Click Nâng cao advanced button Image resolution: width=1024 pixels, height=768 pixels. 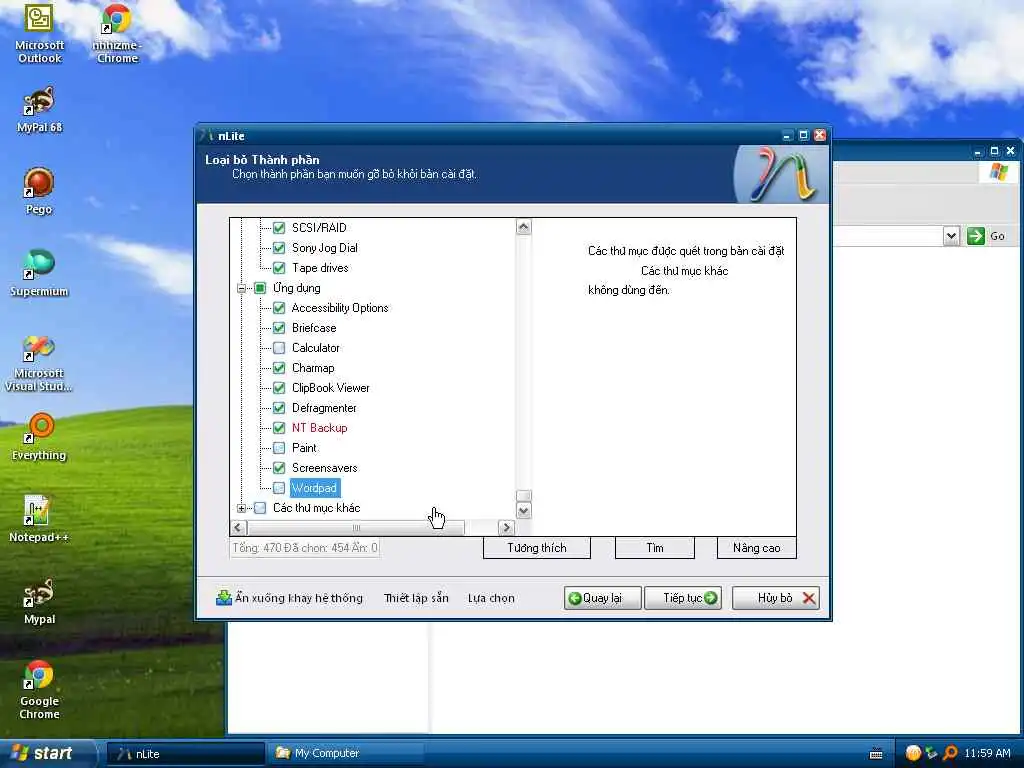pyautogui.click(x=756, y=548)
